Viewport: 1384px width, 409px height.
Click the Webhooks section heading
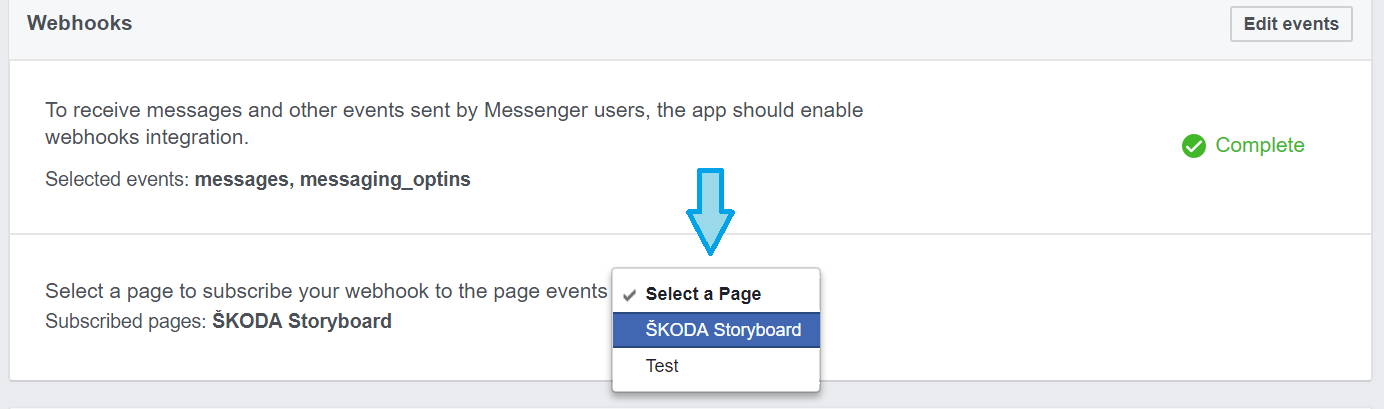[80, 23]
